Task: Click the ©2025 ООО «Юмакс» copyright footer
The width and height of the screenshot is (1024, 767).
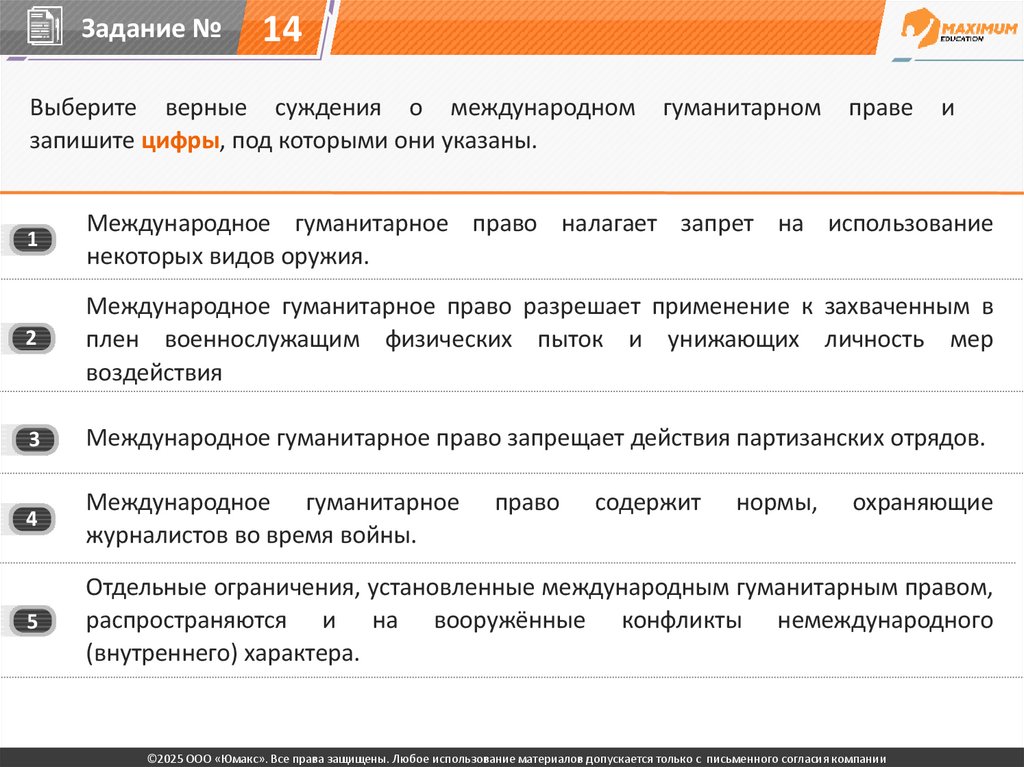Action: tap(517, 759)
